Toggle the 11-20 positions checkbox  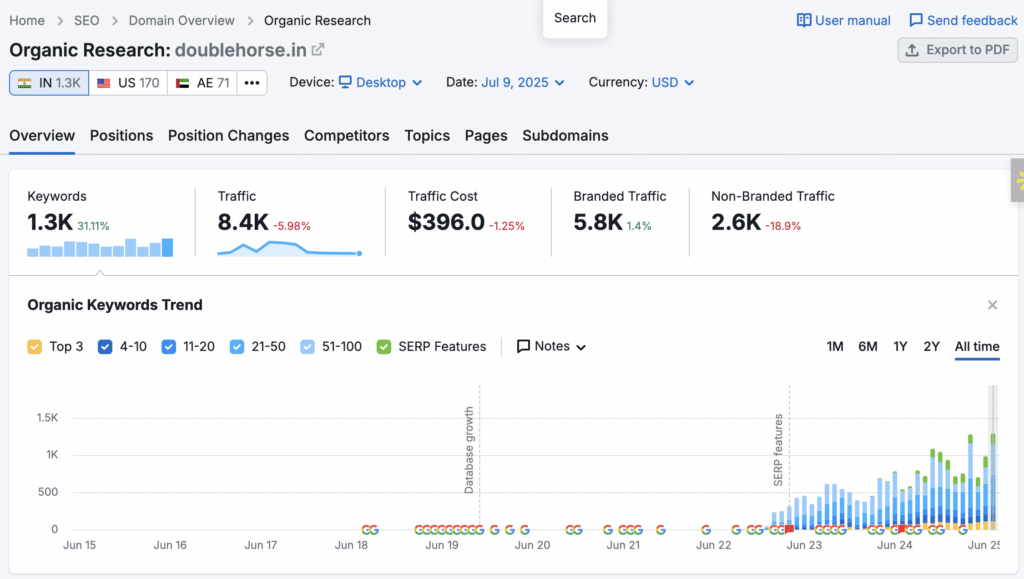168,347
